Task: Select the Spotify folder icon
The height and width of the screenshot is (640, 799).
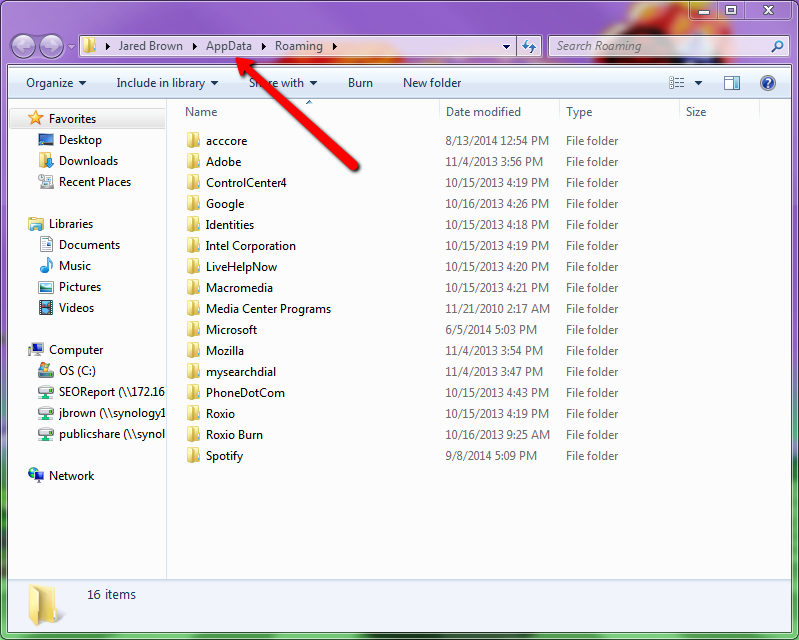Action: click(x=193, y=455)
